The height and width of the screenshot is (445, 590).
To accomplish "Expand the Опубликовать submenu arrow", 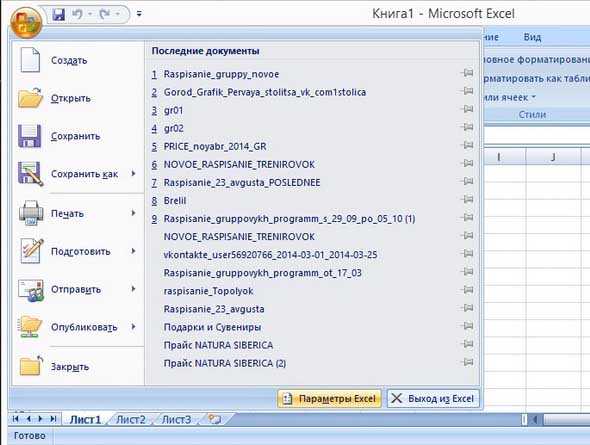I will pos(134,327).
